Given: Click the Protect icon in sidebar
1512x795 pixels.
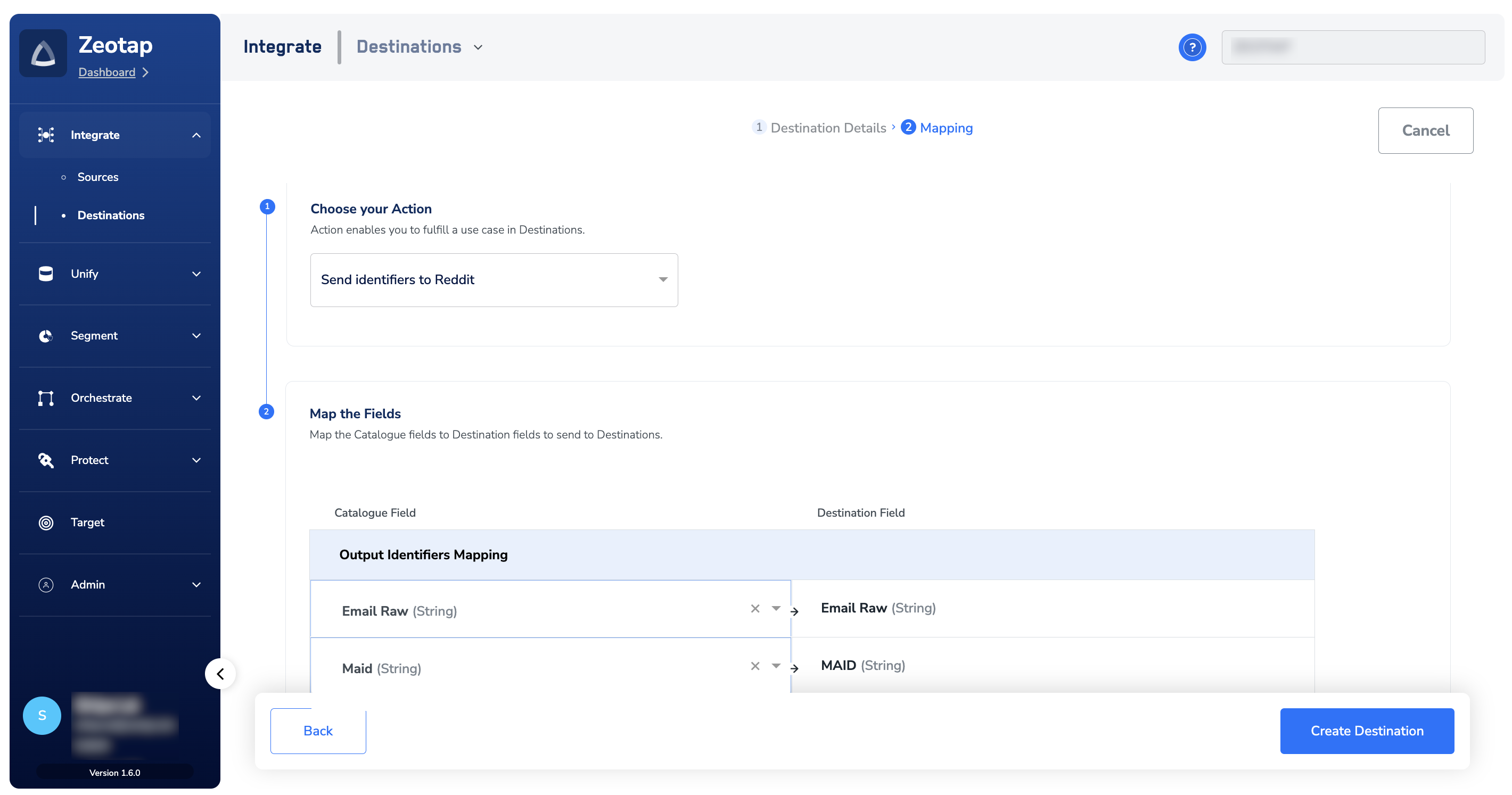Looking at the screenshot, I should (x=46, y=461).
